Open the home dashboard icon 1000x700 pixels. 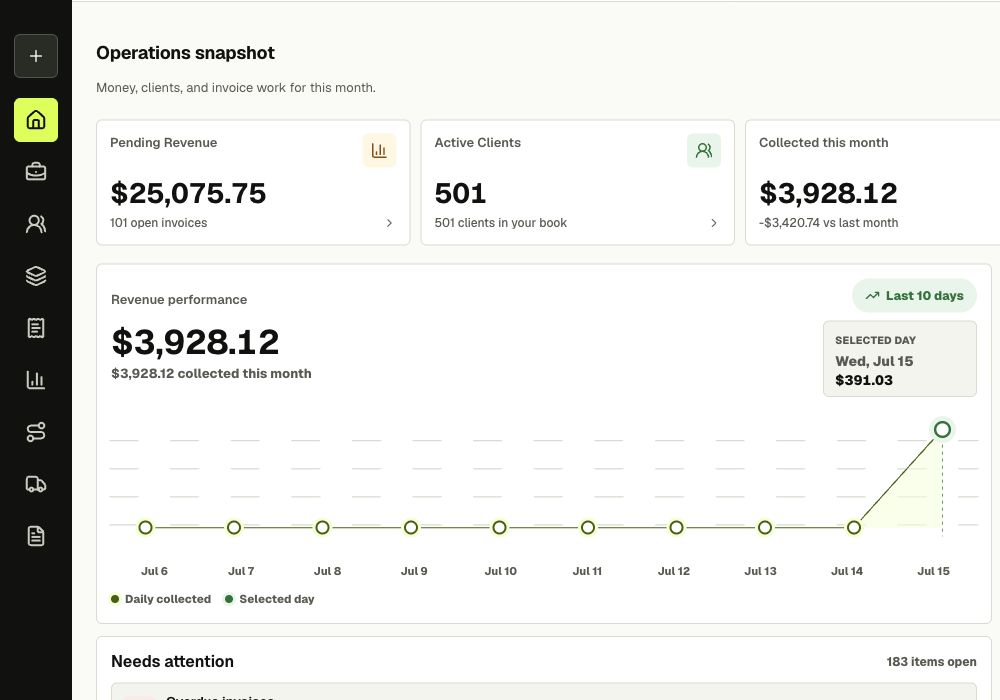[36, 120]
